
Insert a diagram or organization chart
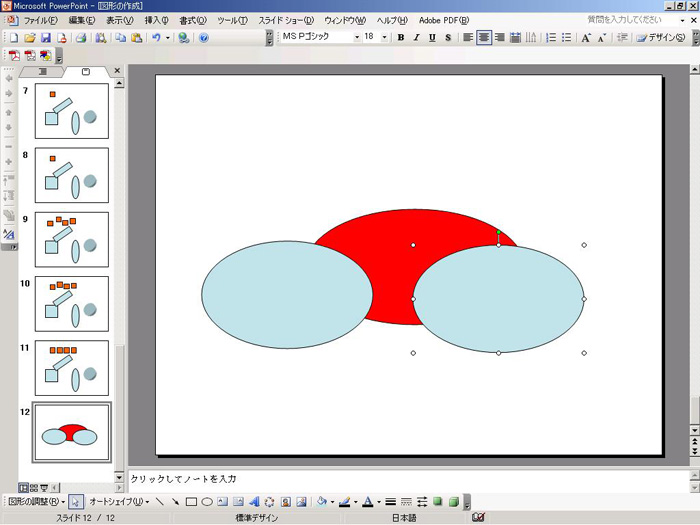[x=270, y=502]
